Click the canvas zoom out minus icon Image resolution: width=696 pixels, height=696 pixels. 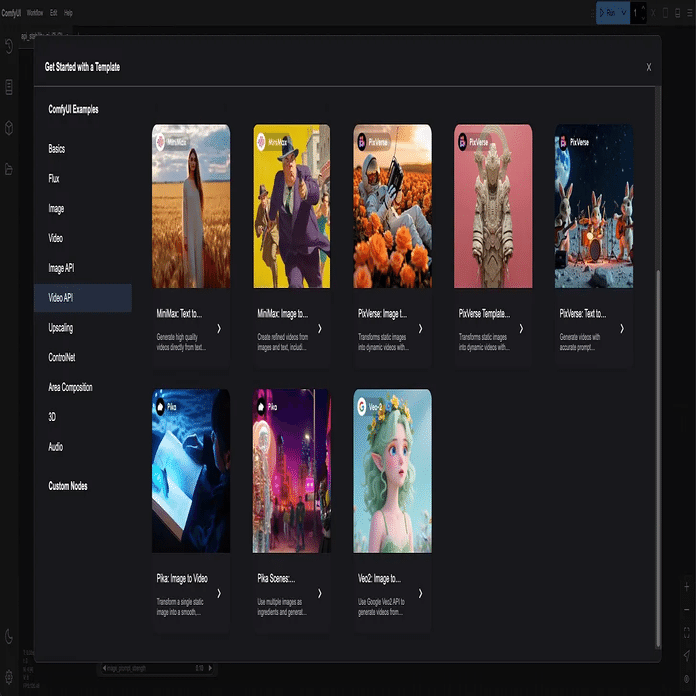pos(687,610)
